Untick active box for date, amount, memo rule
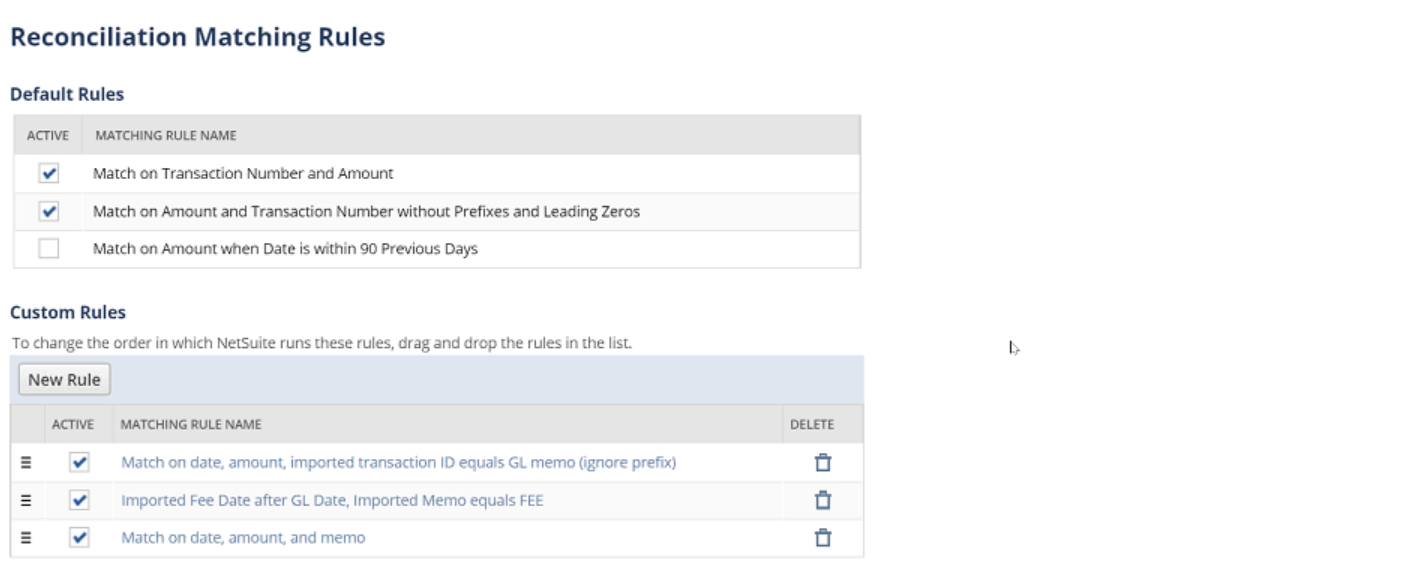This screenshot has height=588, width=1423. (80, 538)
